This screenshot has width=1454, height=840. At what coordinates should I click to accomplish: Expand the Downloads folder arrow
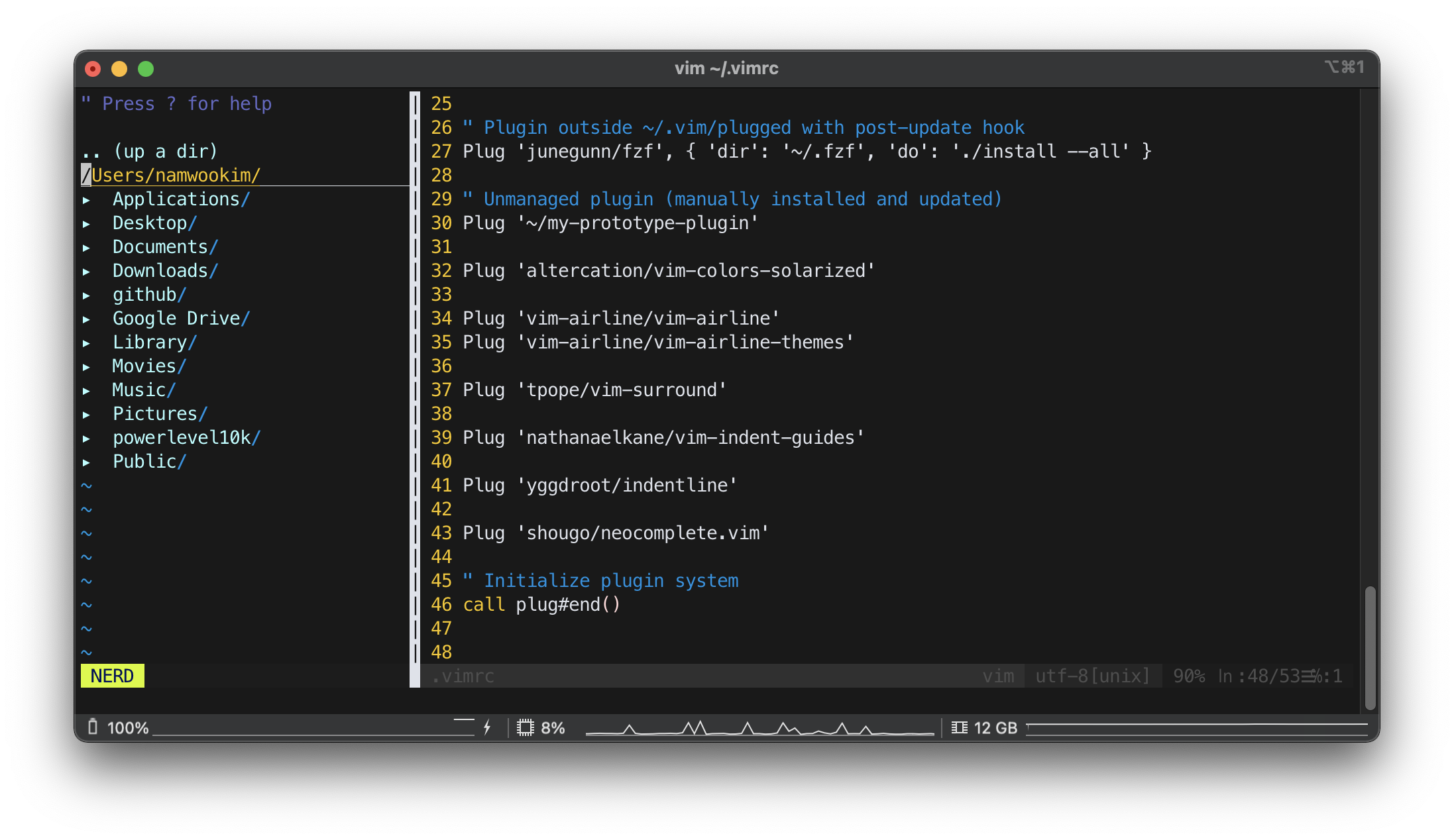click(x=86, y=271)
